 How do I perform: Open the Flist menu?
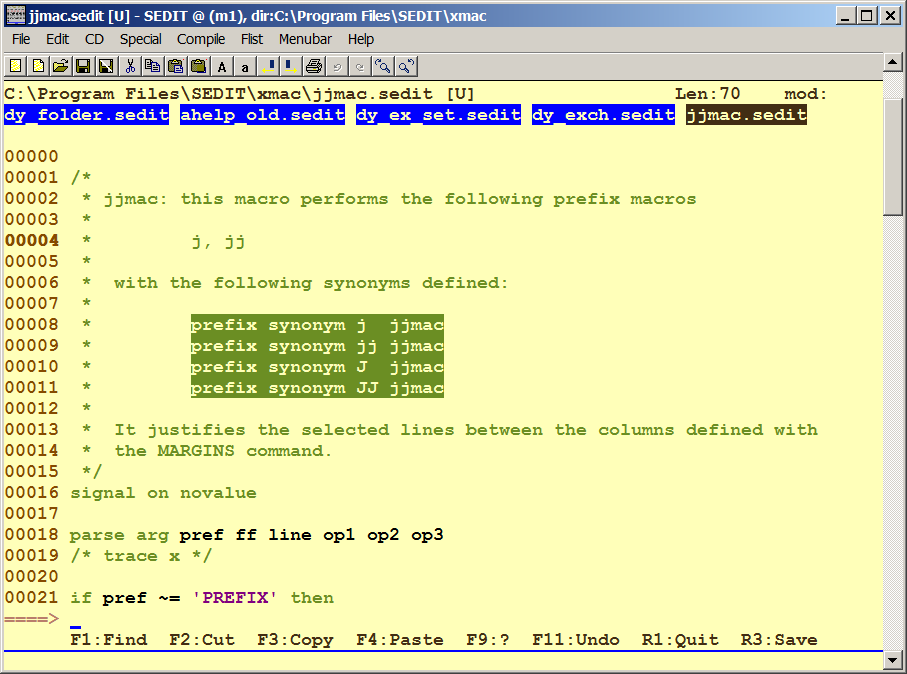tap(252, 39)
